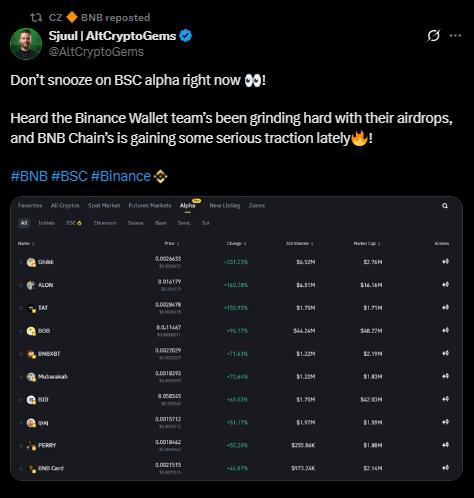The image size is (474, 498).
Task: Sort the list by Market Cap column
Action: pos(367,243)
